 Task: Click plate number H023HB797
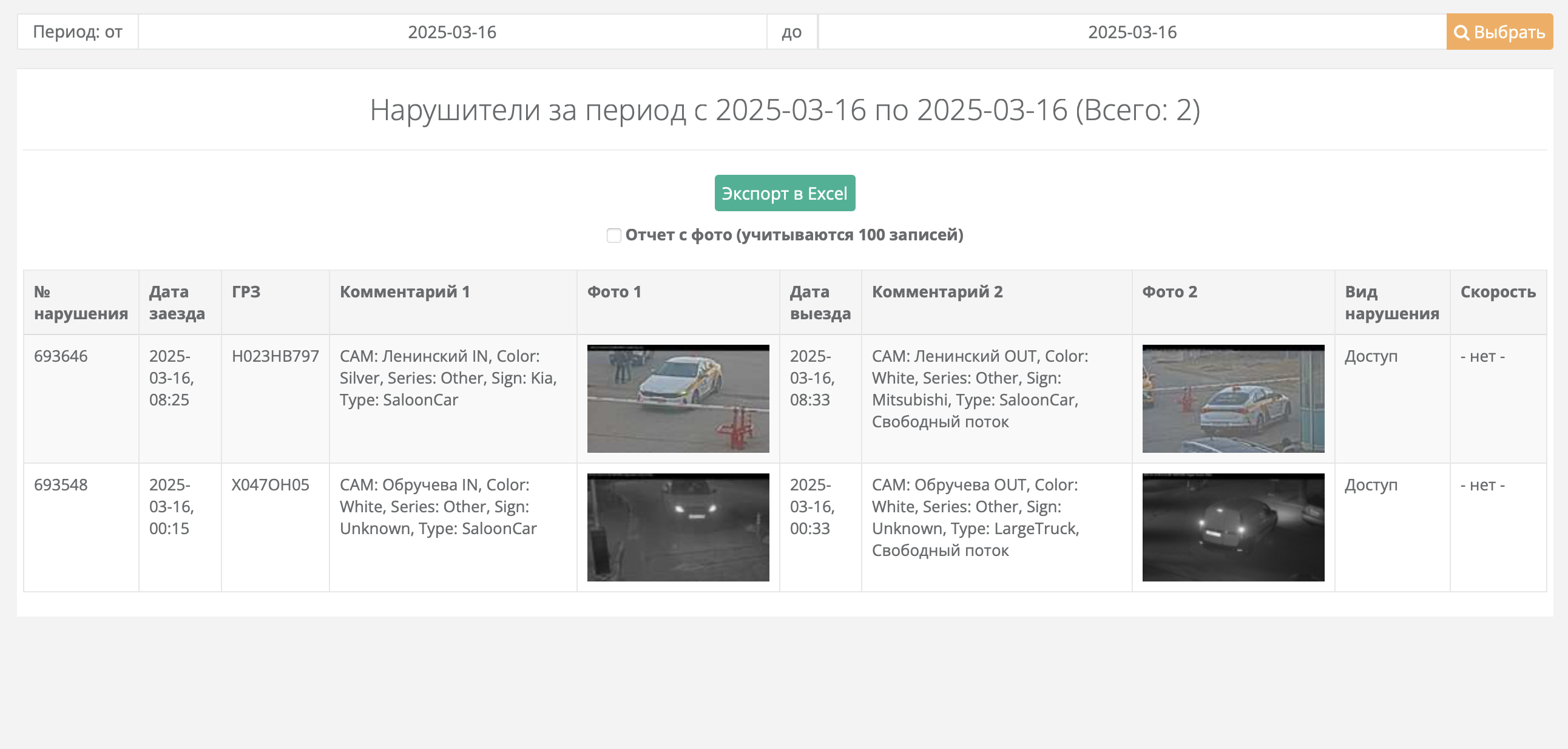275,356
